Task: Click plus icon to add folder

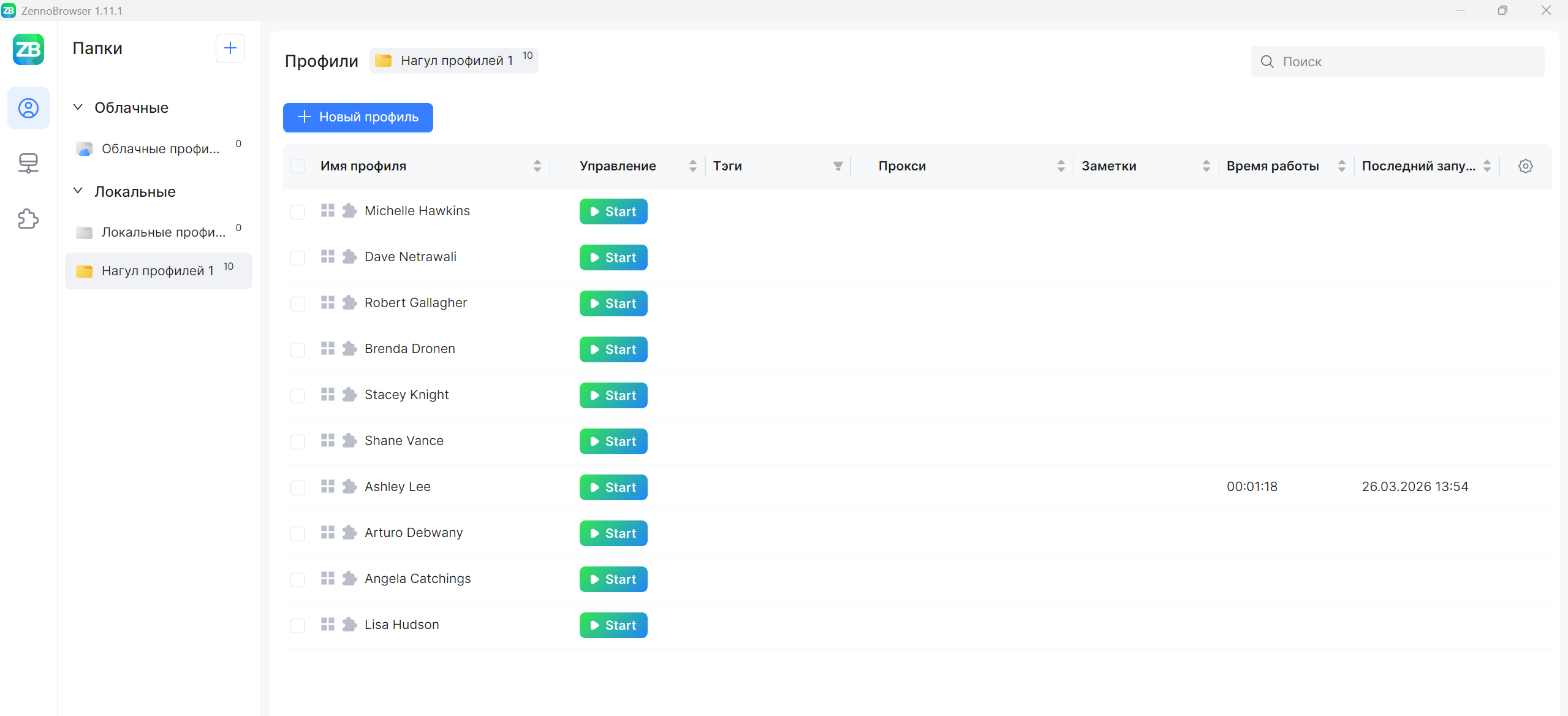Action: point(230,48)
